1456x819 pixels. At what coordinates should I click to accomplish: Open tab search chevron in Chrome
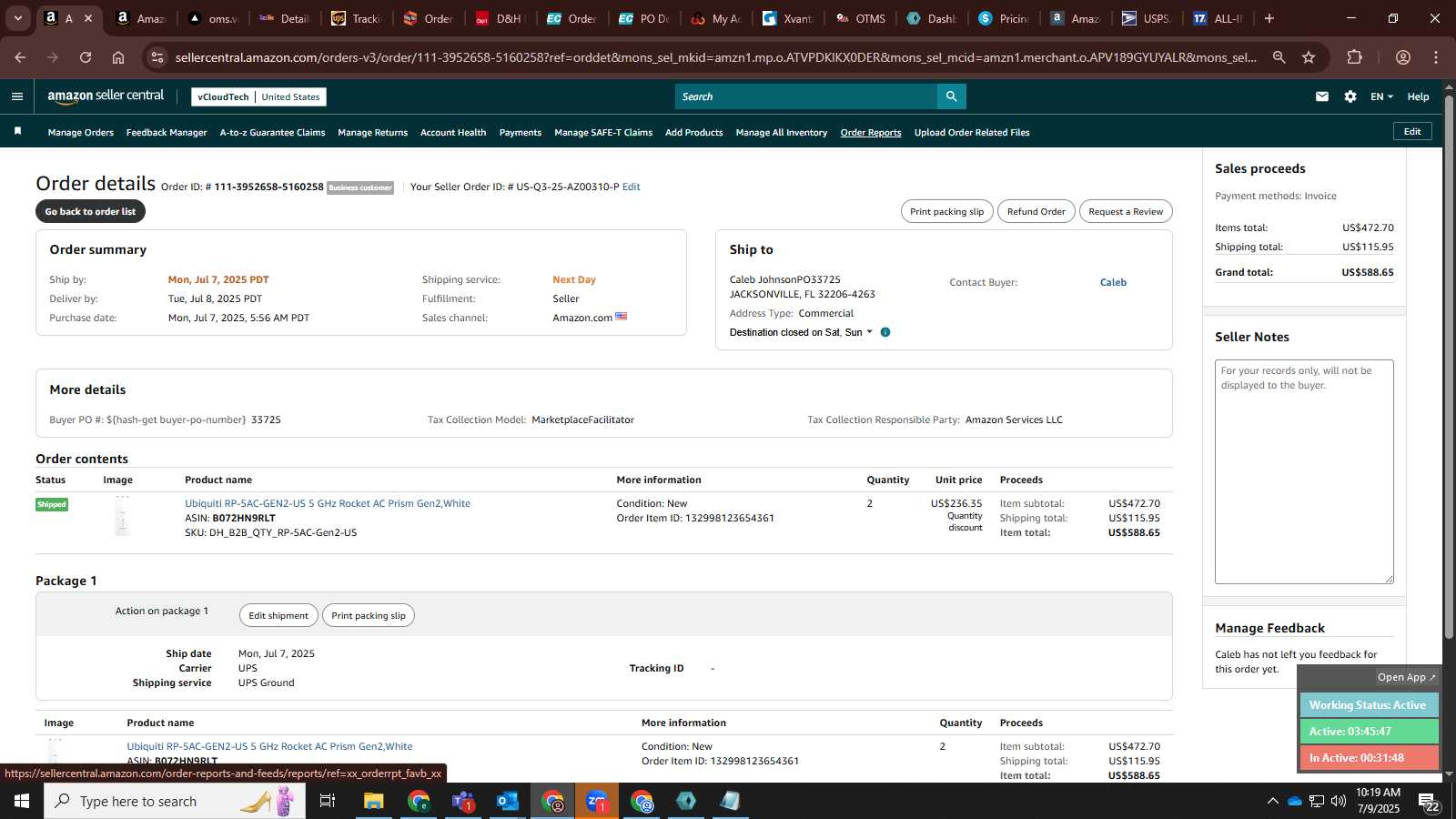tap(17, 18)
